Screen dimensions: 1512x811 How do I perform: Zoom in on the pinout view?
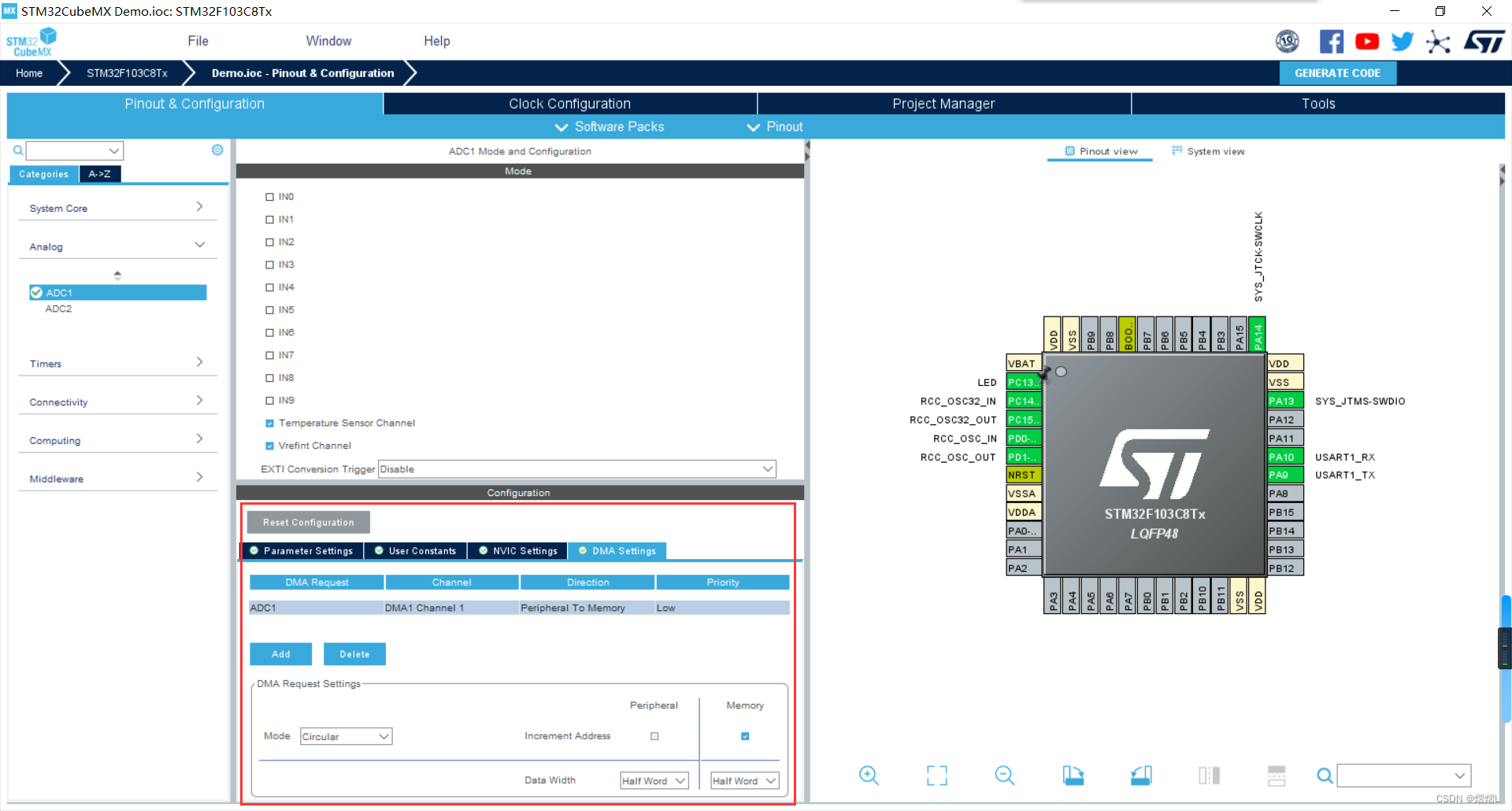pos(869,776)
